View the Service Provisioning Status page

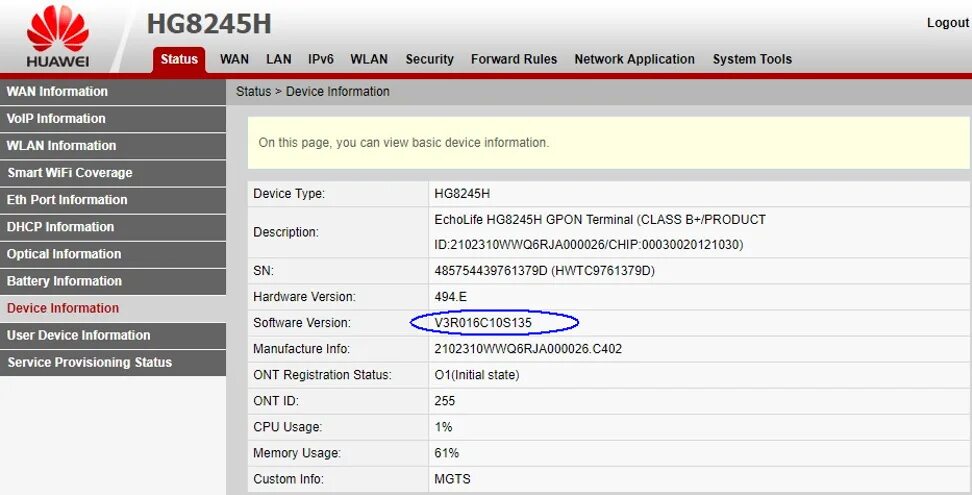(113, 362)
